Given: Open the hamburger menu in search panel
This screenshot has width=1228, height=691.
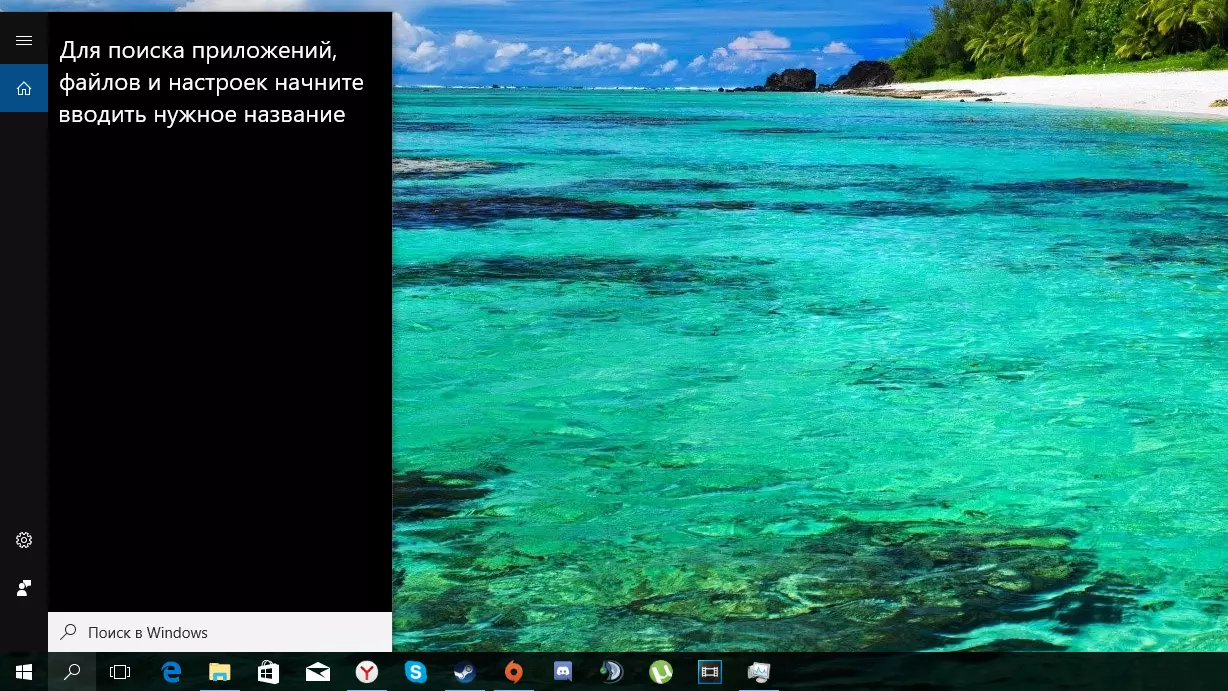Looking at the screenshot, I should tap(24, 40).
